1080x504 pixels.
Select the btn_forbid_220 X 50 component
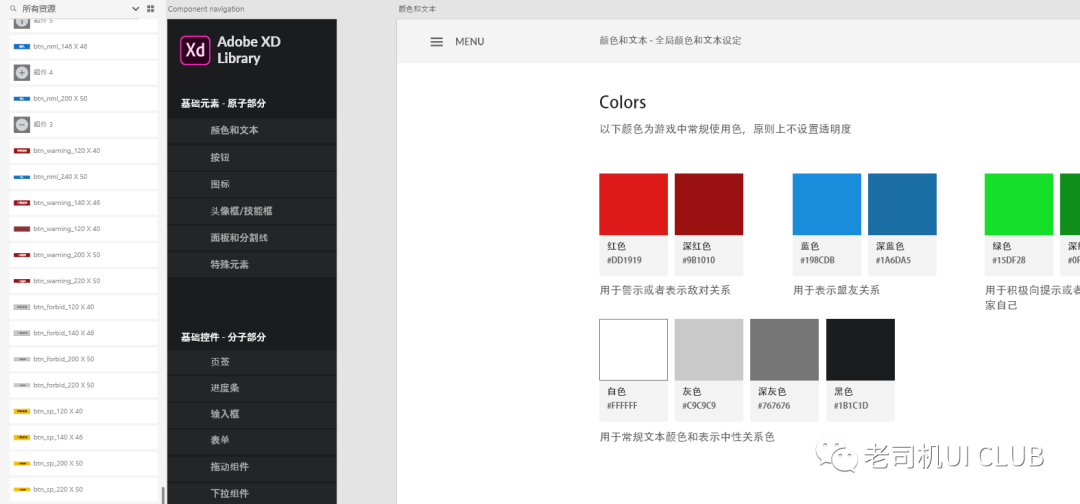pos(83,385)
